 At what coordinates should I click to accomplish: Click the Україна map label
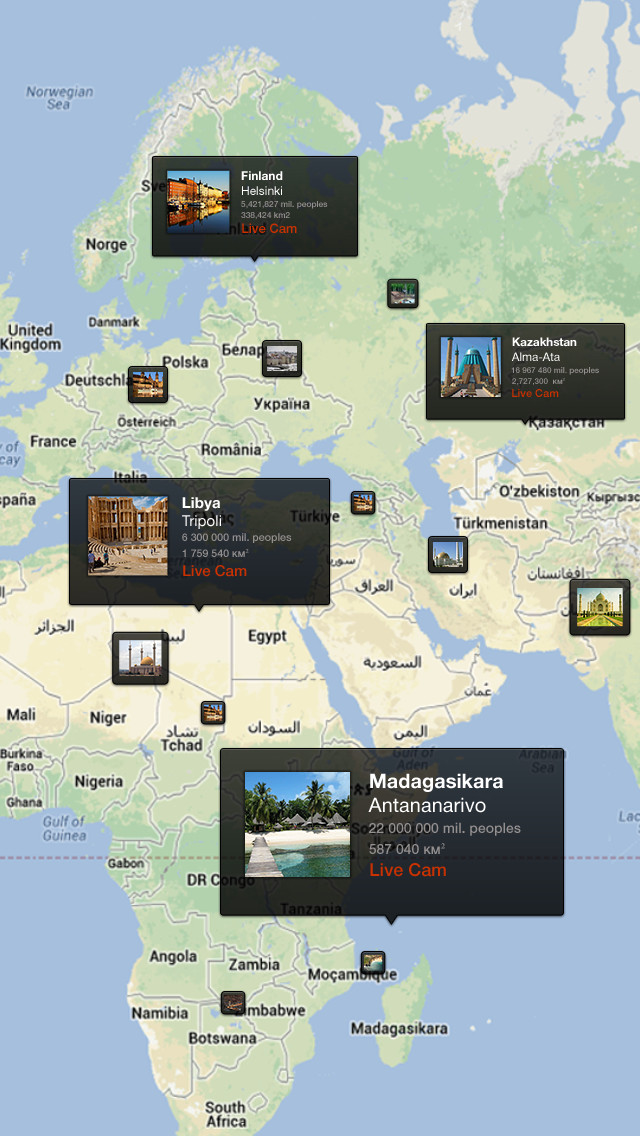(x=281, y=404)
